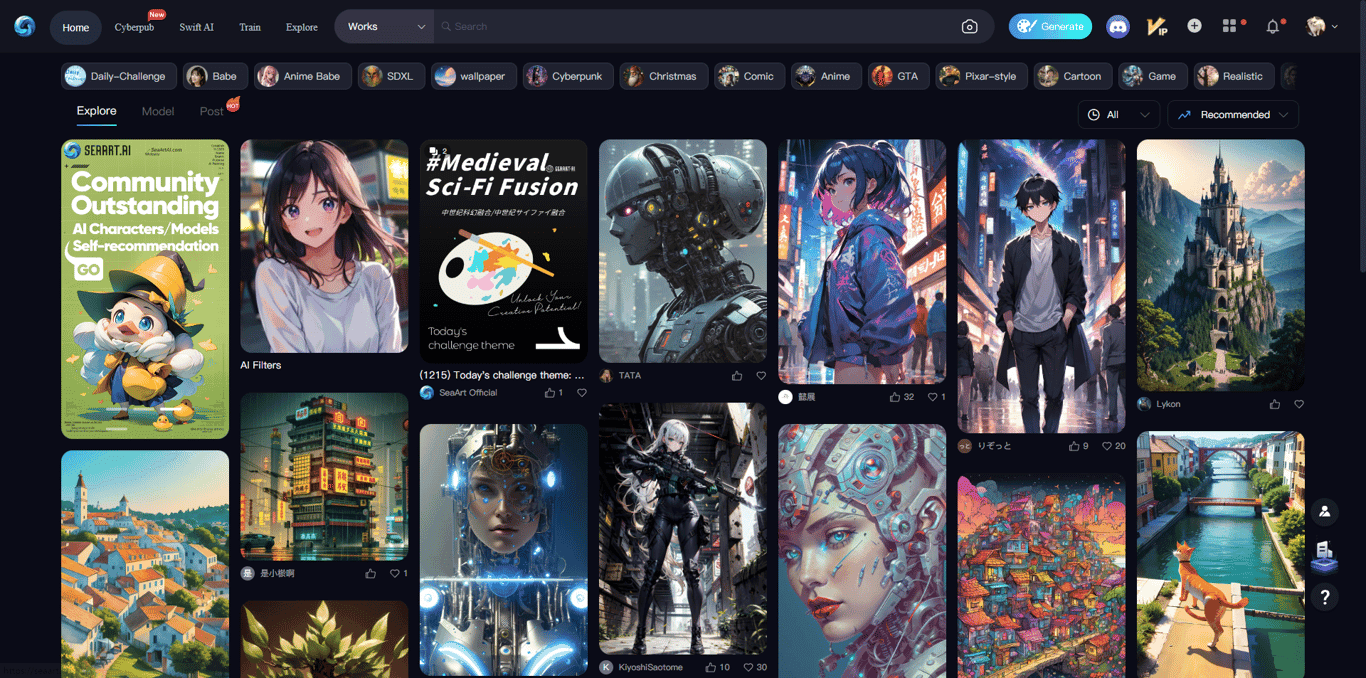Favorite Lykon's castle artwork via heart icon
Viewport: 1366px width, 678px height.
(1299, 404)
